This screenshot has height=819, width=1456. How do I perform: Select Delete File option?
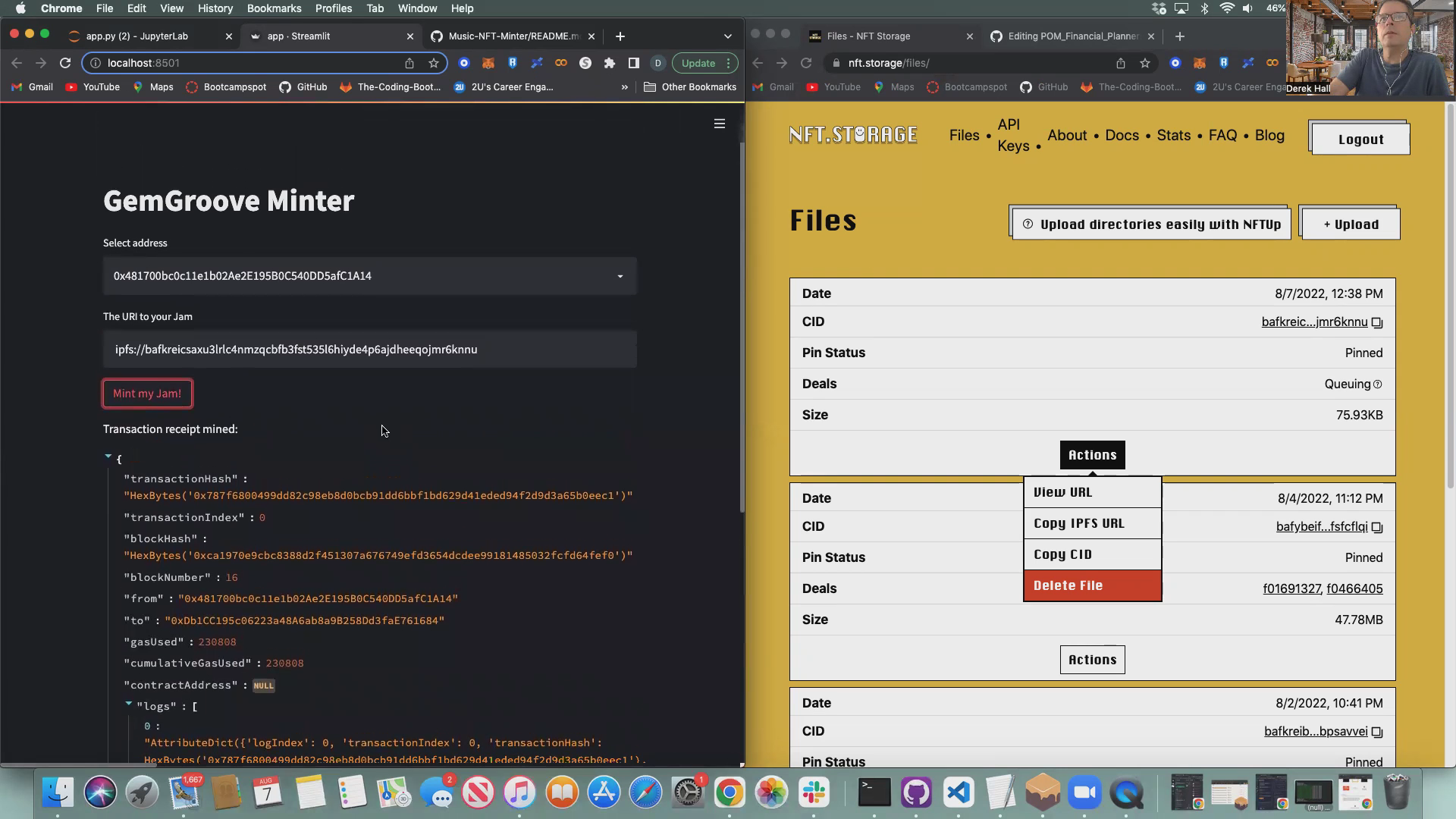tap(1092, 585)
